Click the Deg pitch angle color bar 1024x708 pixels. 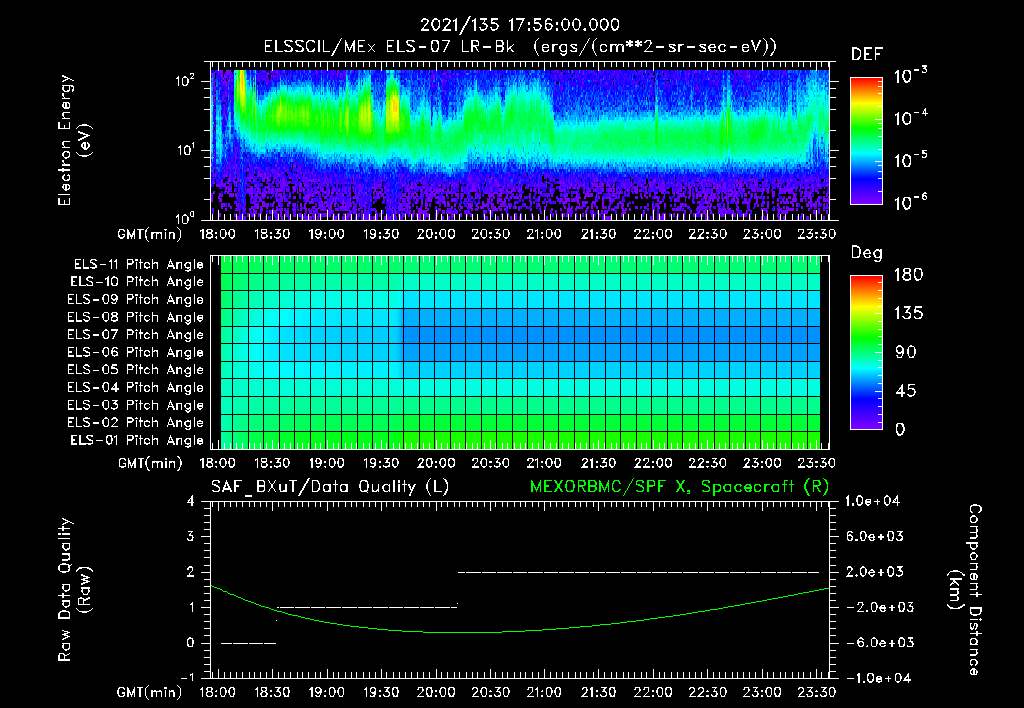[x=866, y=352]
